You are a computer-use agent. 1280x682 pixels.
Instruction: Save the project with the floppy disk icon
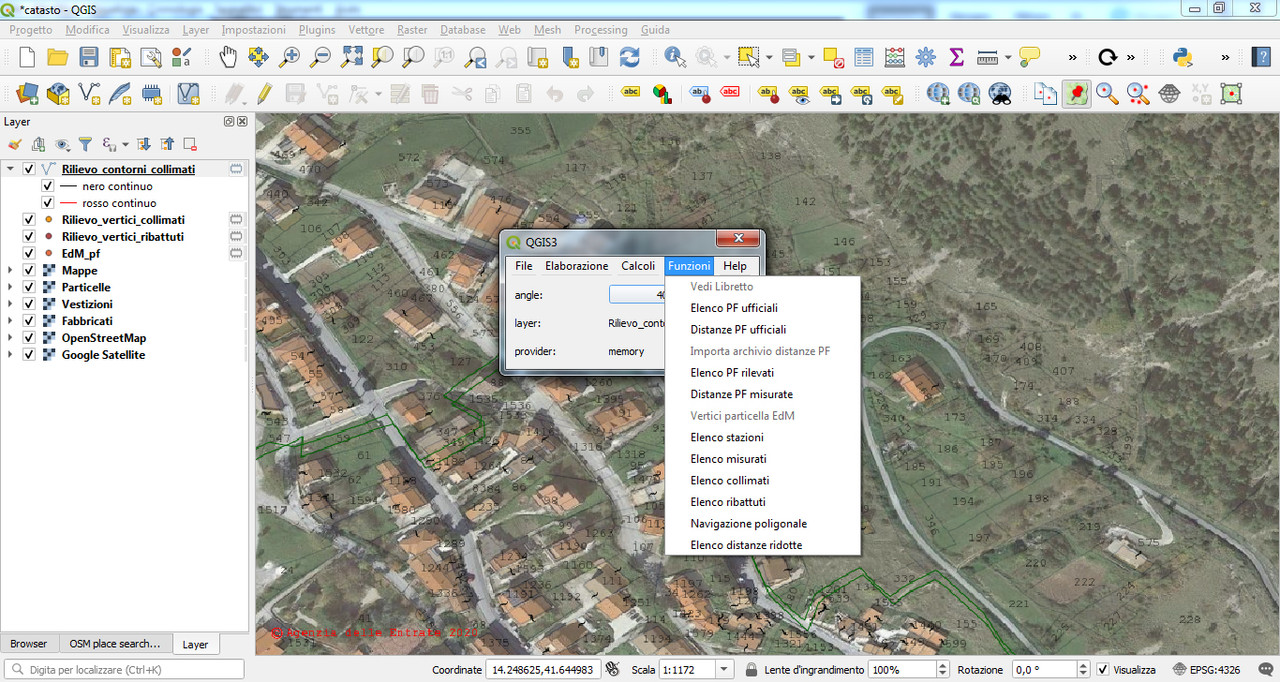(89, 57)
